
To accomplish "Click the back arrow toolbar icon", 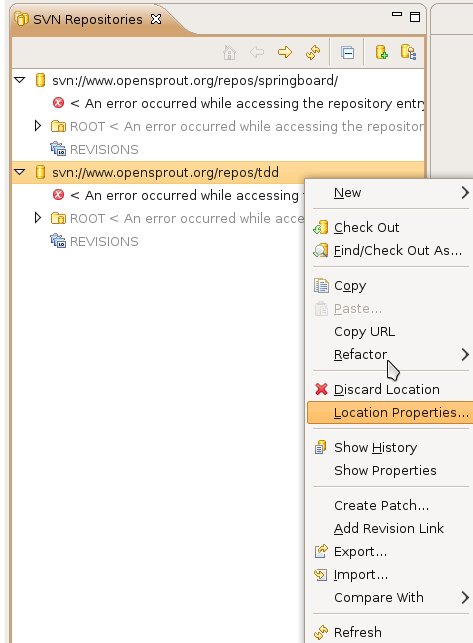I will tap(257, 52).
